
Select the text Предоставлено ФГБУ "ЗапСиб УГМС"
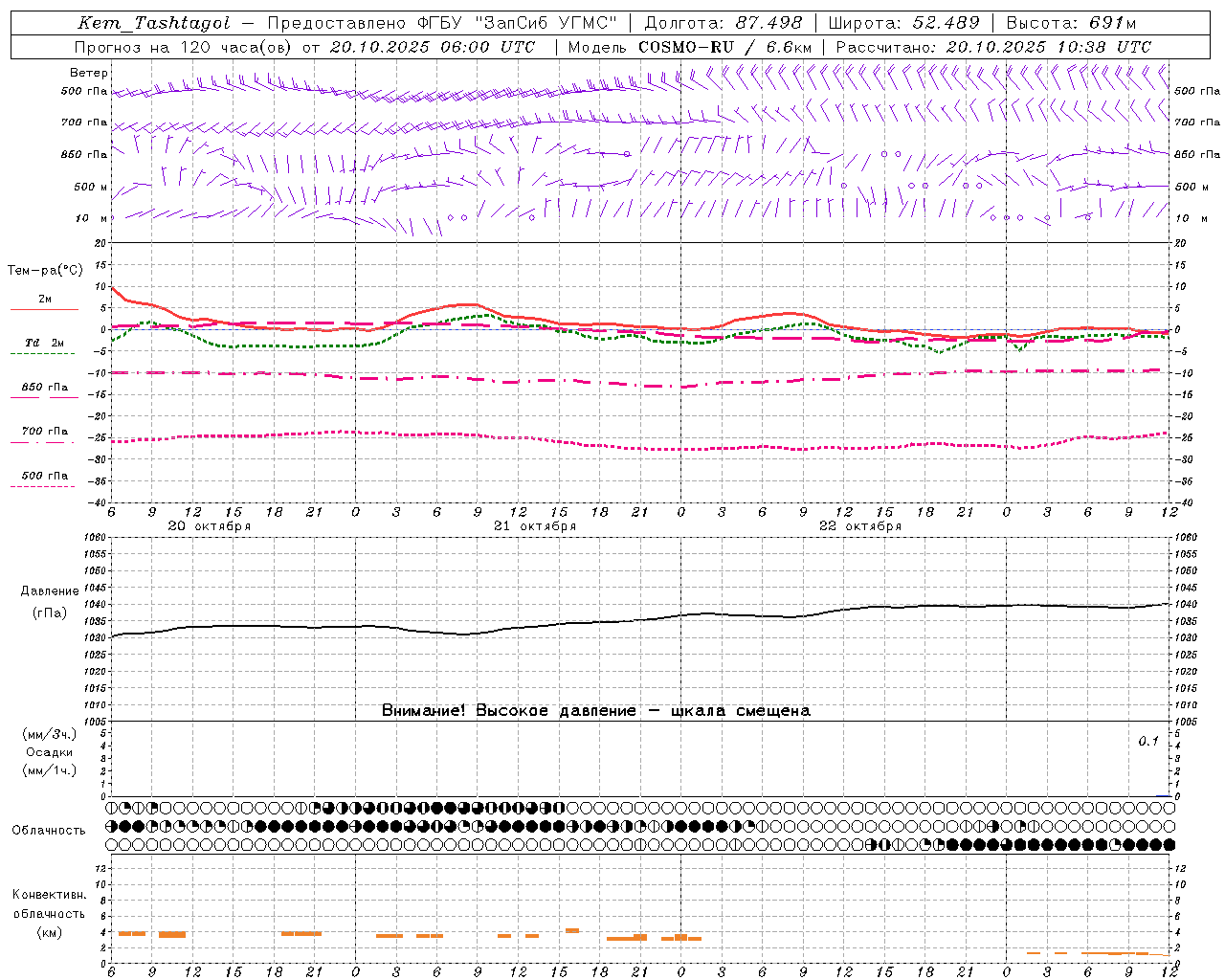click(x=442, y=23)
